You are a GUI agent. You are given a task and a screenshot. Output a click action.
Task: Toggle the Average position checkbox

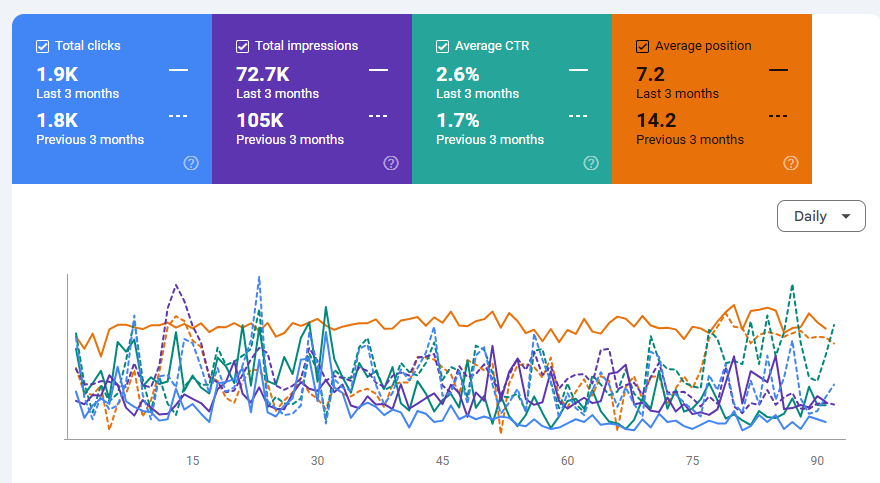pos(643,46)
